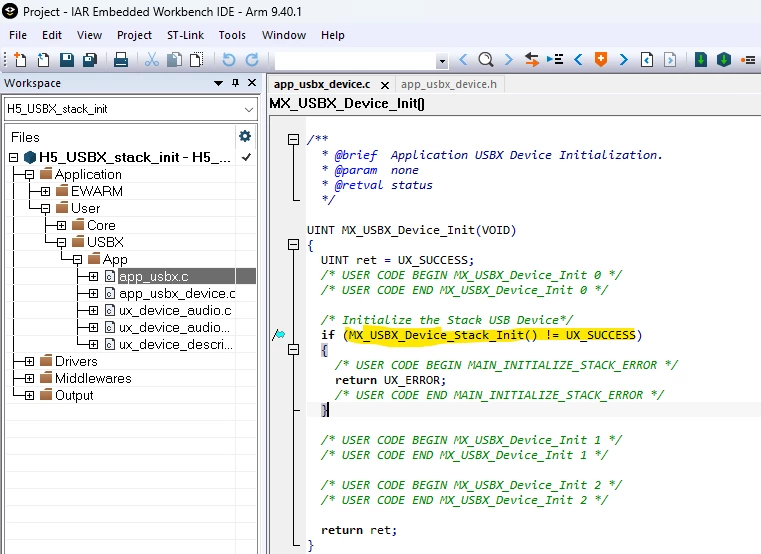Click the Save All toolbar icon
Viewport: 761px width, 554px height.
(90, 59)
